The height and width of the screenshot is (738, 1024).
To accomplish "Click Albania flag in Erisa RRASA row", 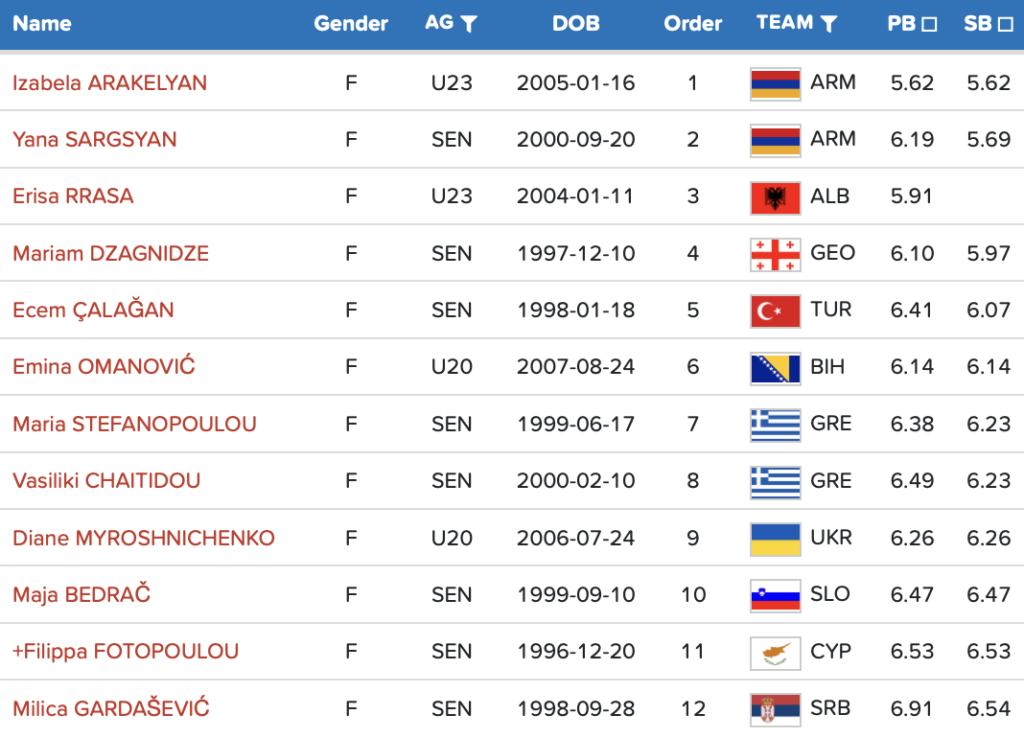I will point(775,197).
